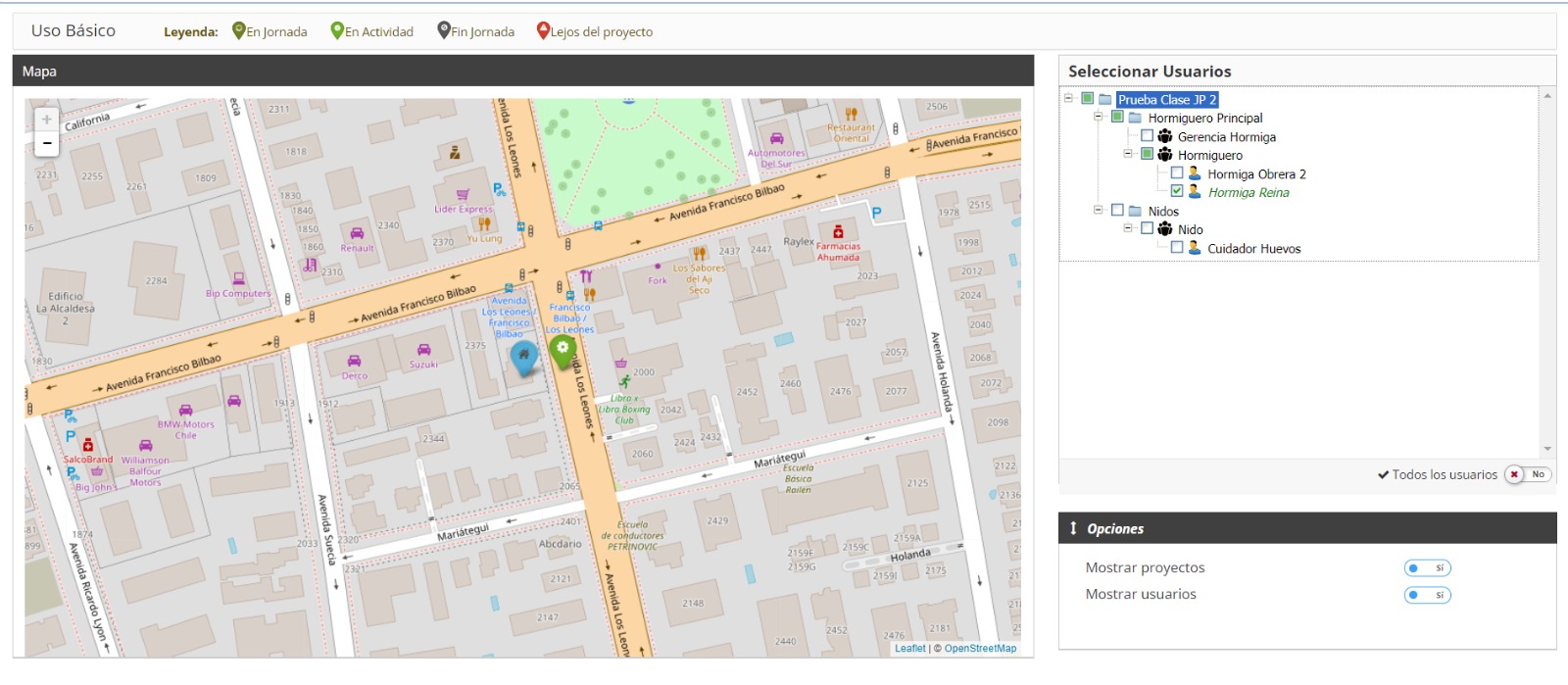Select the Hormiguero tree item label

pyautogui.click(x=1209, y=155)
